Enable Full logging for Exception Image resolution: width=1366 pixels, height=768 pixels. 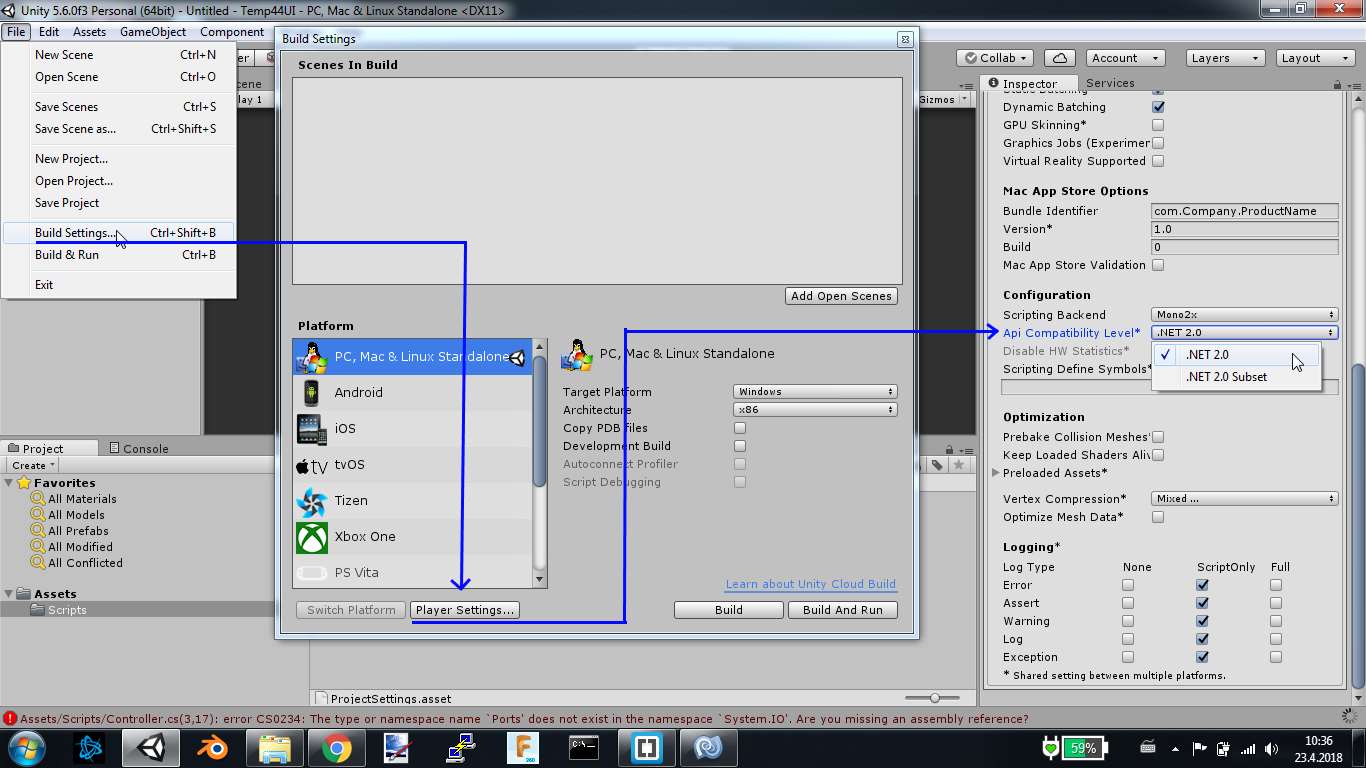coord(1276,657)
